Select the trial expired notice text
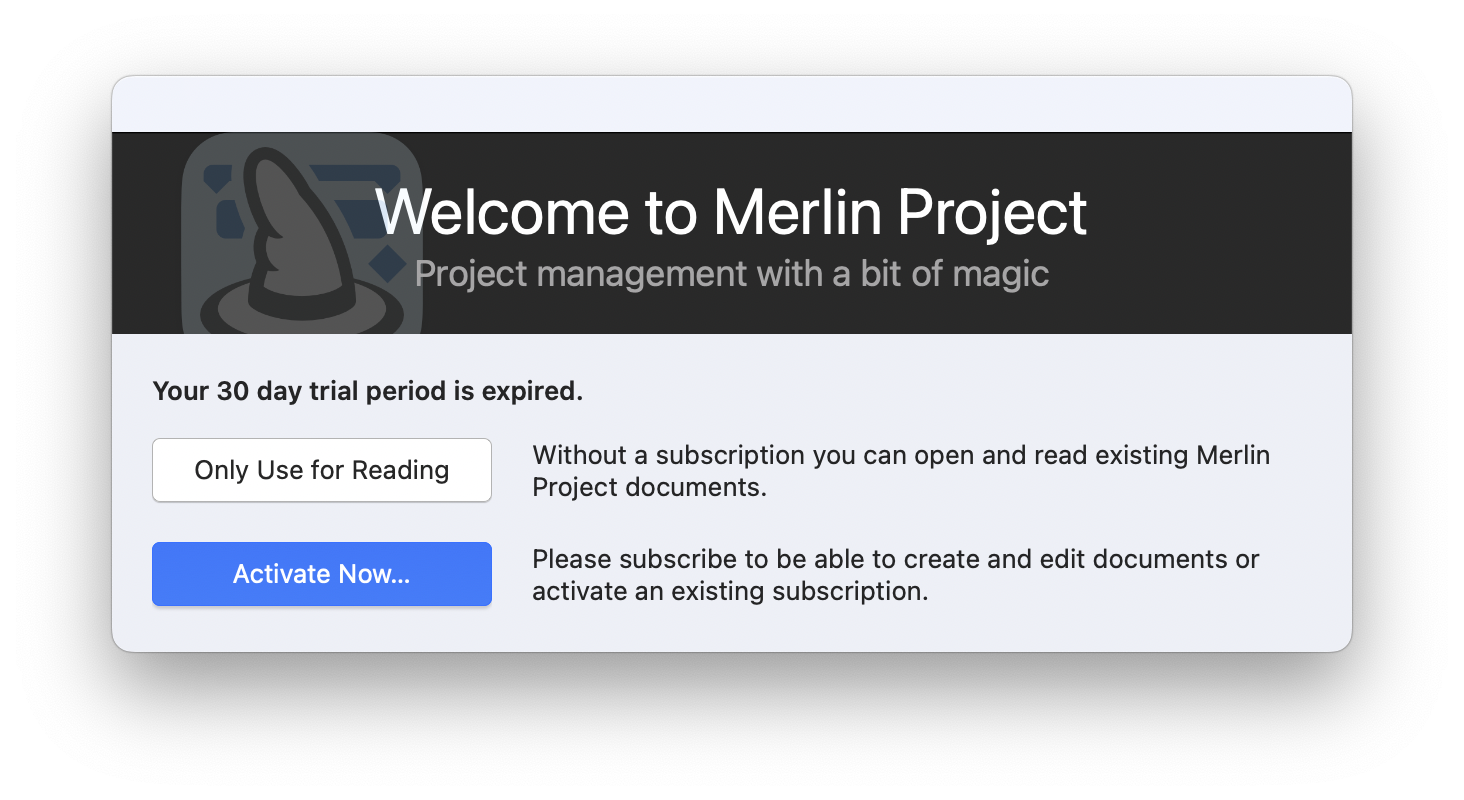This screenshot has width=1464, height=800. coord(367,391)
